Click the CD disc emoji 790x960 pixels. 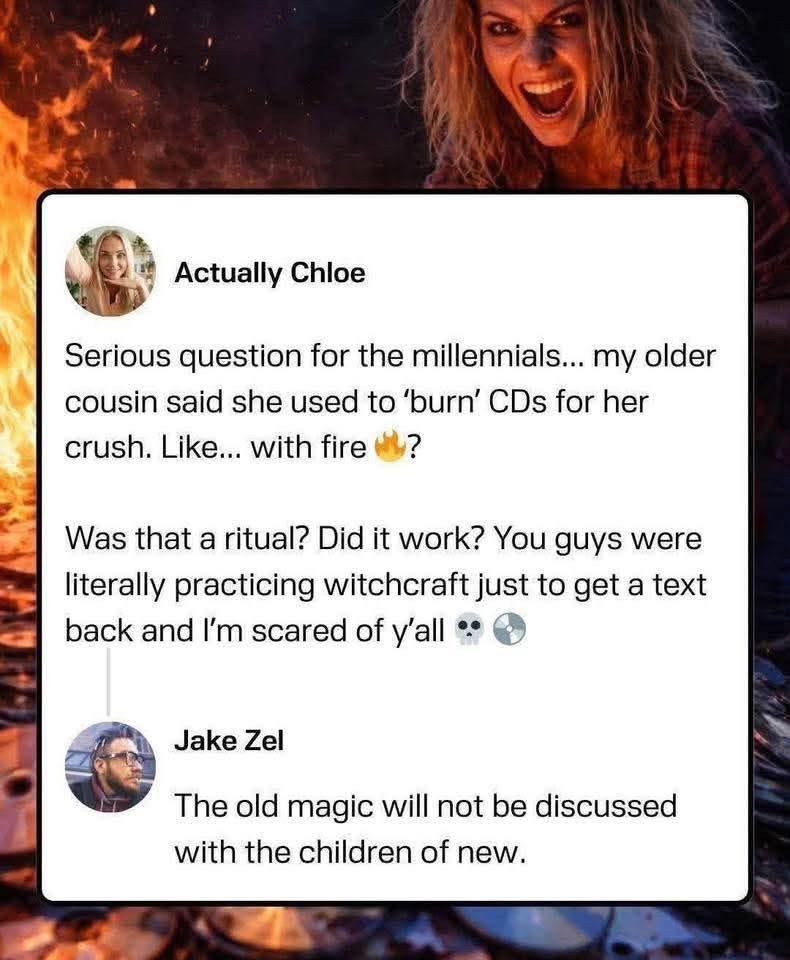point(510,630)
